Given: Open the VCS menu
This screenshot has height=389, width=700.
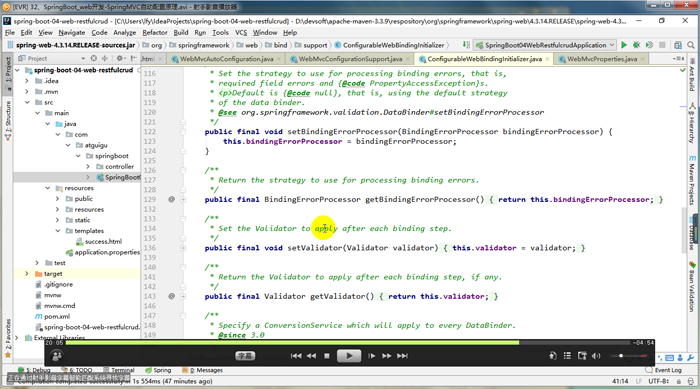Looking at the screenshot, I should point(241,33).
